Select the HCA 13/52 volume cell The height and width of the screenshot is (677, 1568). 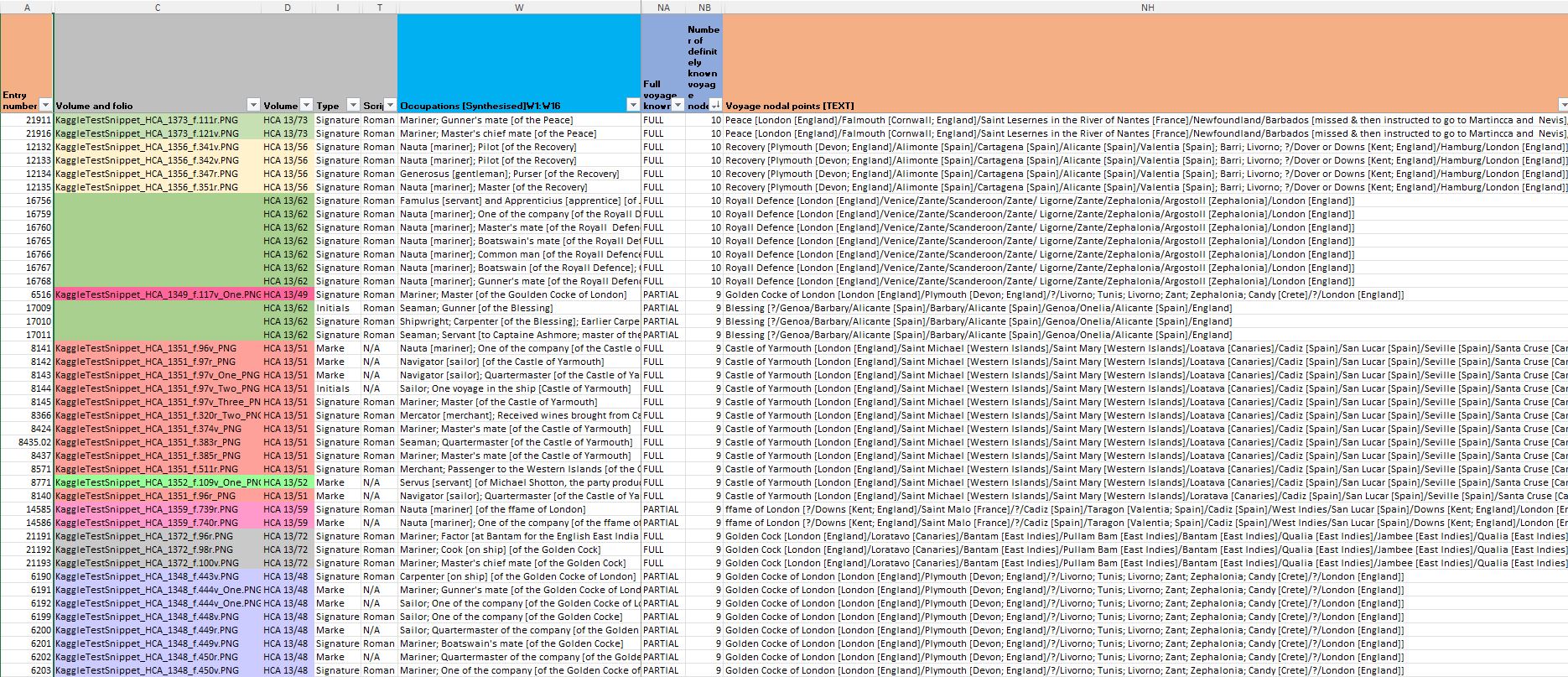click(287, 482)
